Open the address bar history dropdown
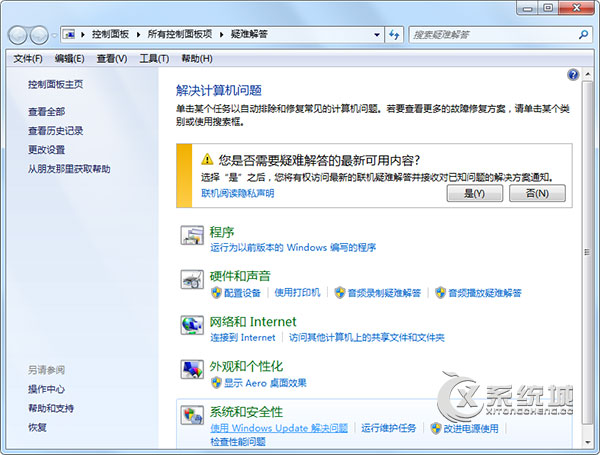 (x=377, y=35)
